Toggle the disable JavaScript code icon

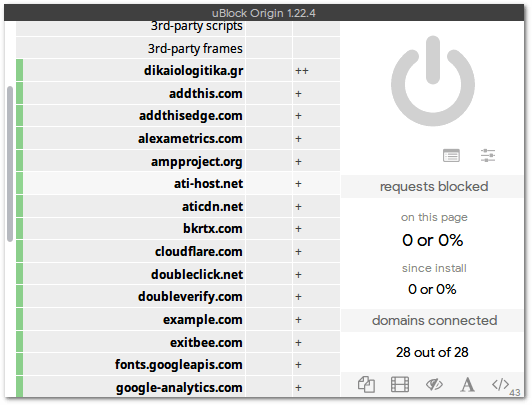coord(501,384)
